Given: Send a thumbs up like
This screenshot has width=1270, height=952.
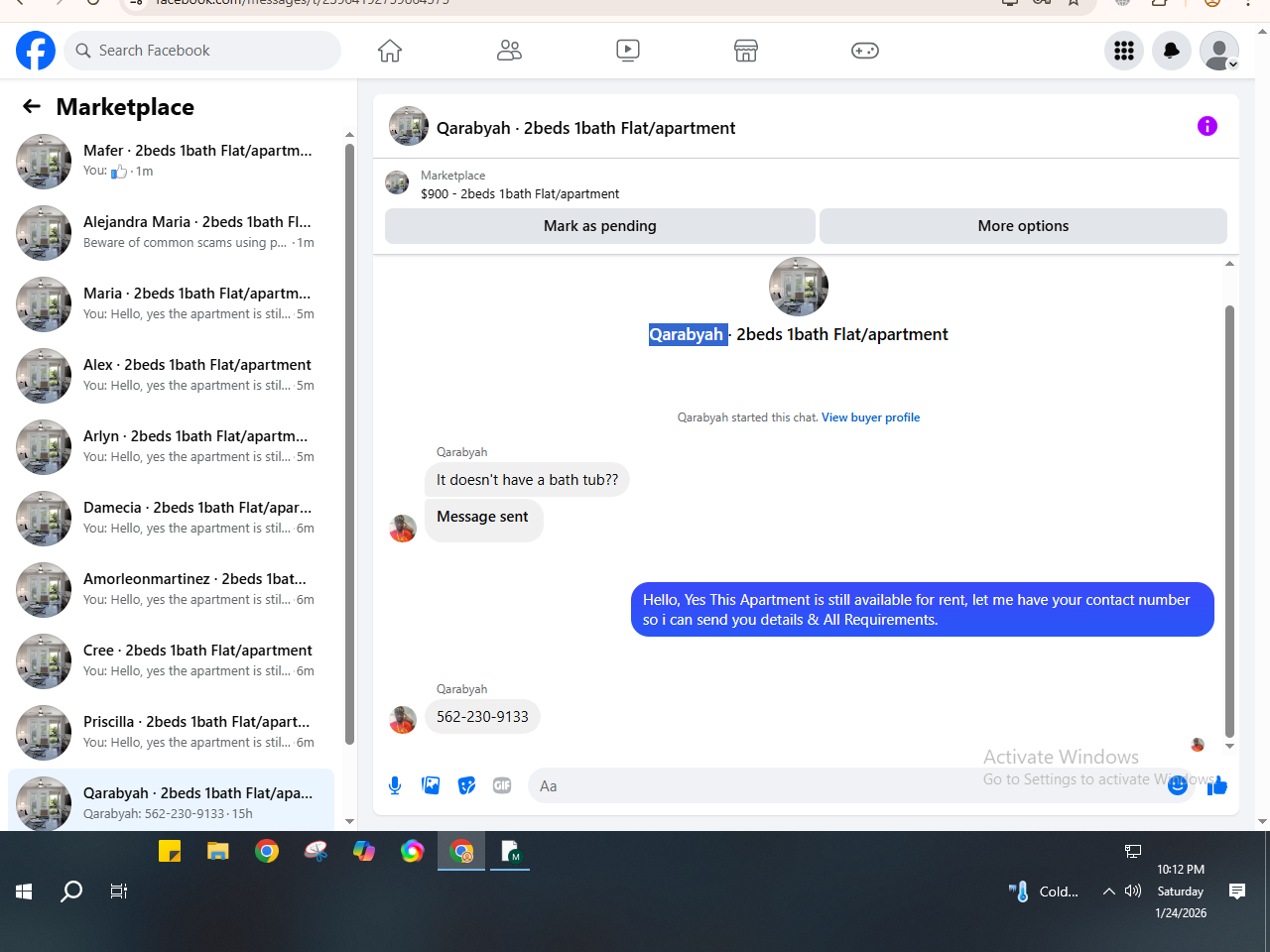Looking at the screenshot, I should click(1217, 785).
